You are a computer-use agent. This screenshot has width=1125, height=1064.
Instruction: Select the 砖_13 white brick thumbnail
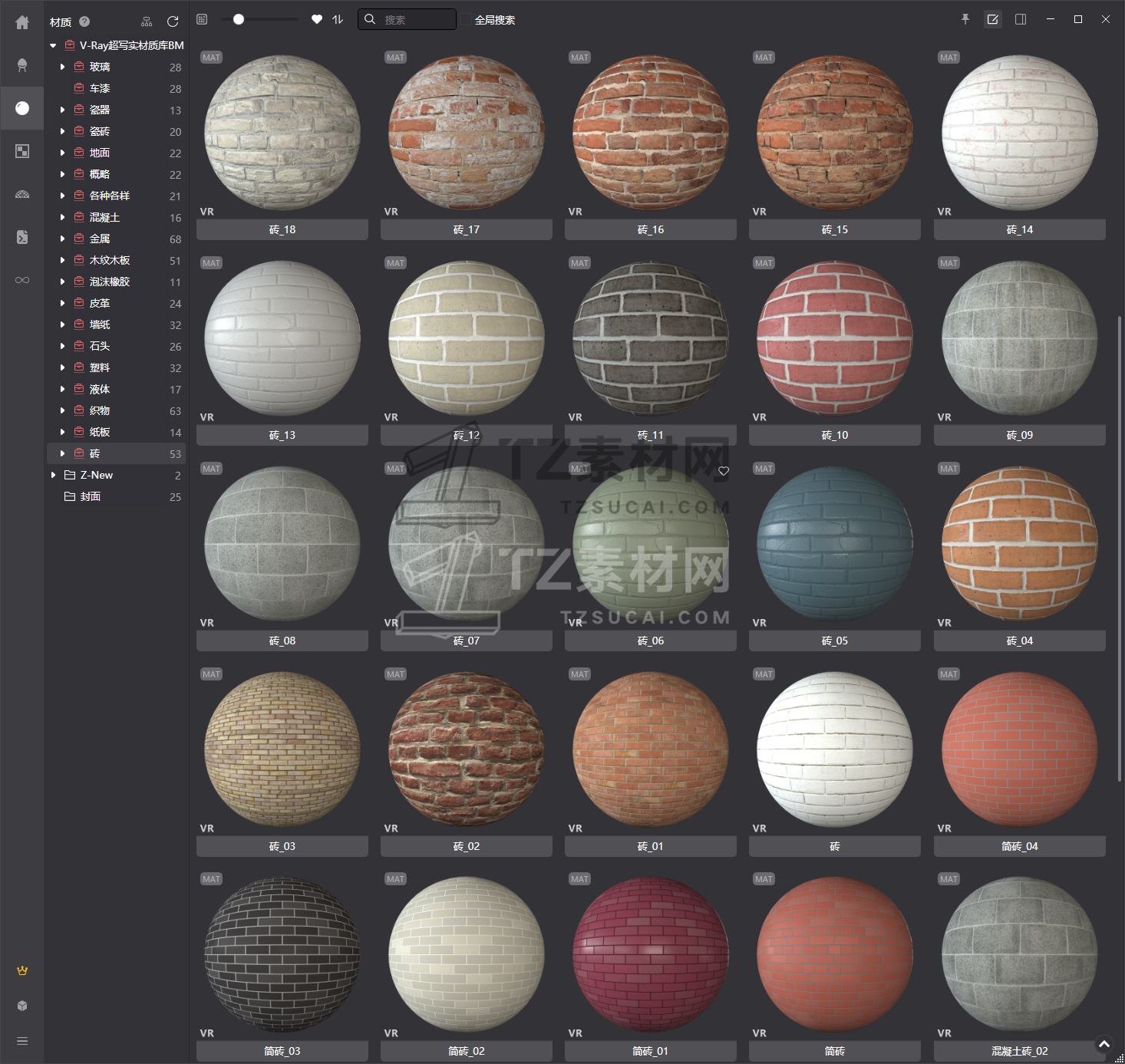[x=282, y=338]
